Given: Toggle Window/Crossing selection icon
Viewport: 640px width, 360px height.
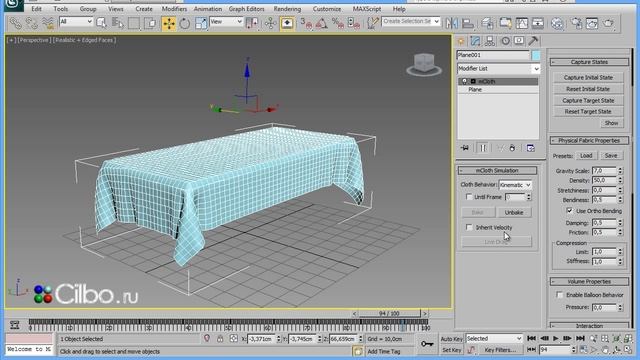Looking at the screenshot, I should coord(150,23).
